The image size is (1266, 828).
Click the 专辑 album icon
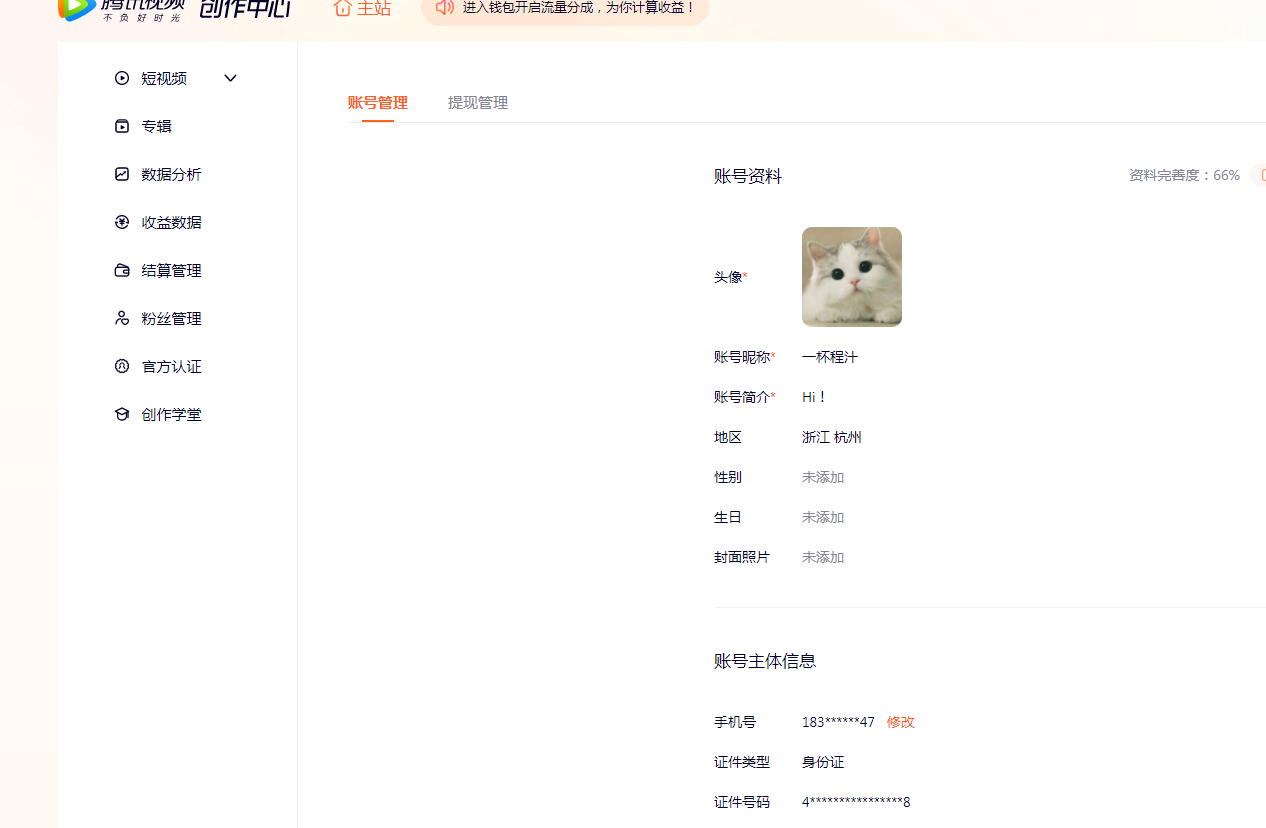tap(122, 126)
